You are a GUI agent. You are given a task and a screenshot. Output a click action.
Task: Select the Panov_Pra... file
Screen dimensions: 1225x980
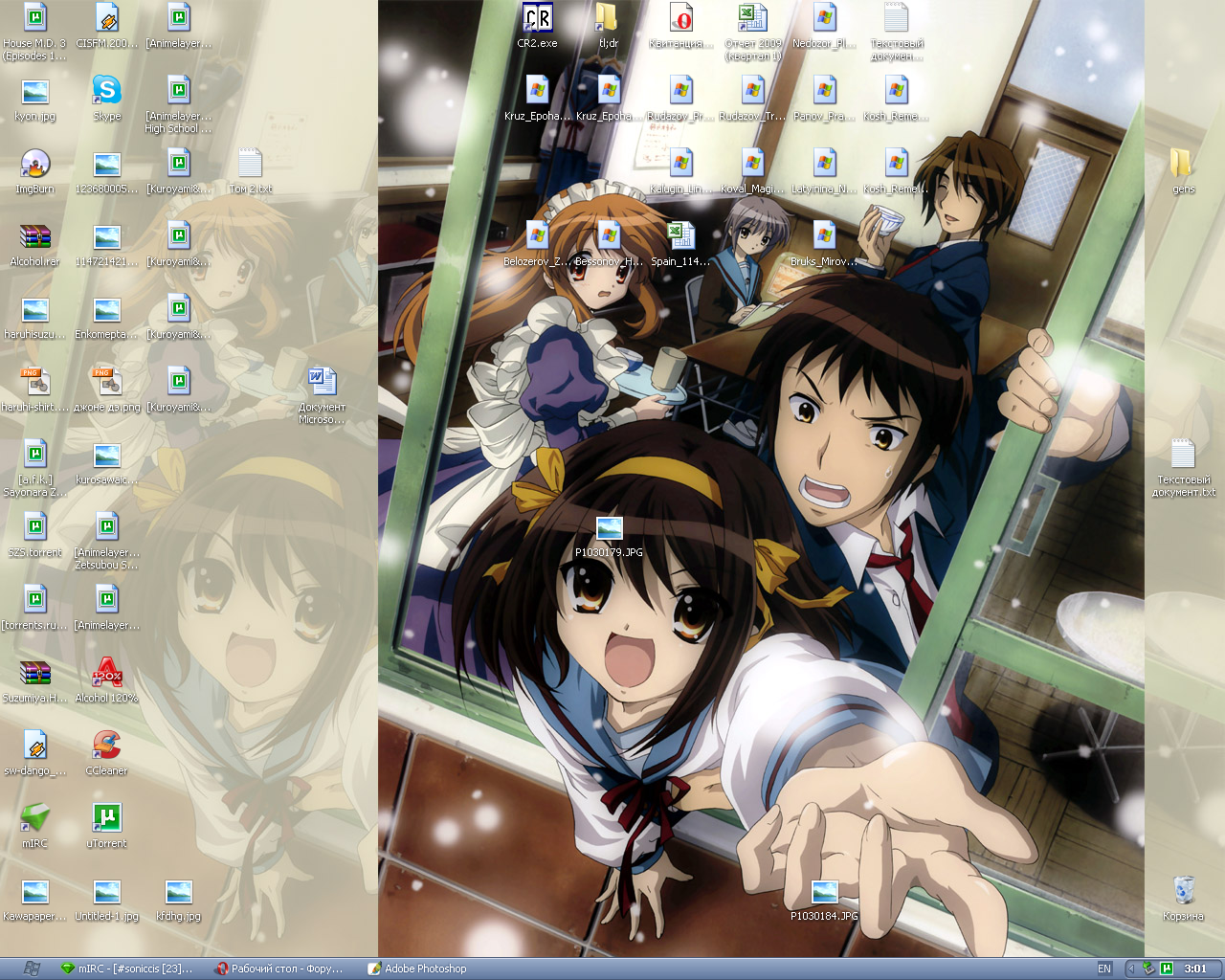[825, 99]
